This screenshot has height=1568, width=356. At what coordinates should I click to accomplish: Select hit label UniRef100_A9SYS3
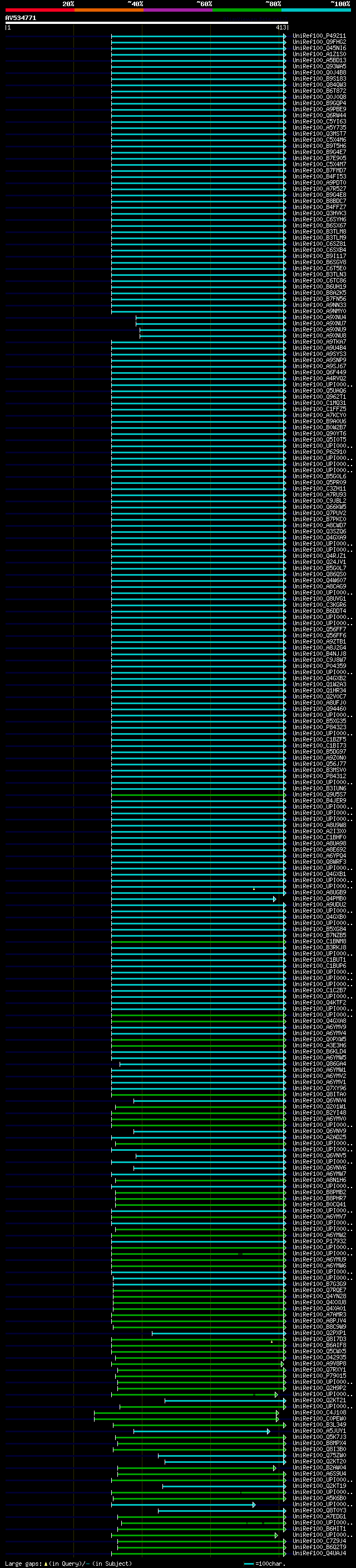coord(319,354)
